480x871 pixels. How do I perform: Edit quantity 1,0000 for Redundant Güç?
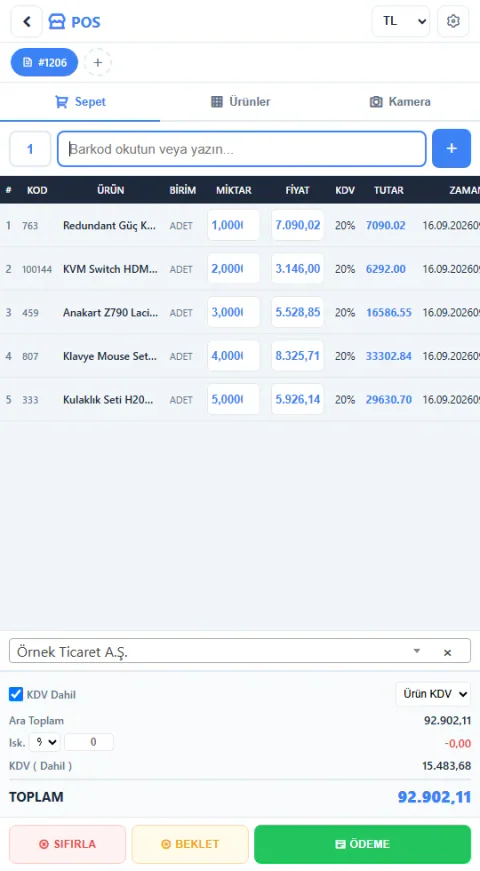(233, 225)
